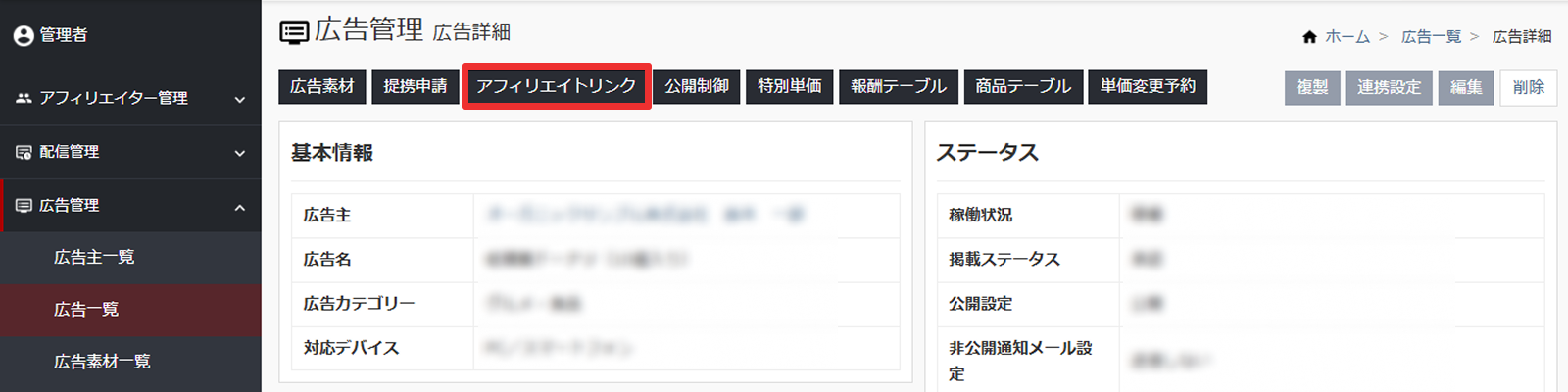Open the 商品テーブル tab

tap(1023, 86)
